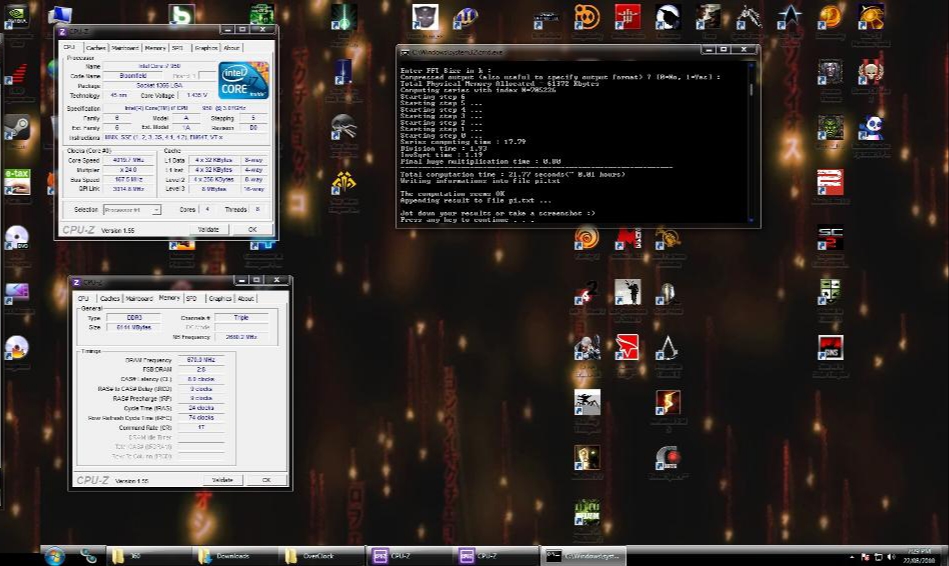This screenshot has height=566, width=949.
Task: Click the volume speaker tray icon
Action: point(892,556)
